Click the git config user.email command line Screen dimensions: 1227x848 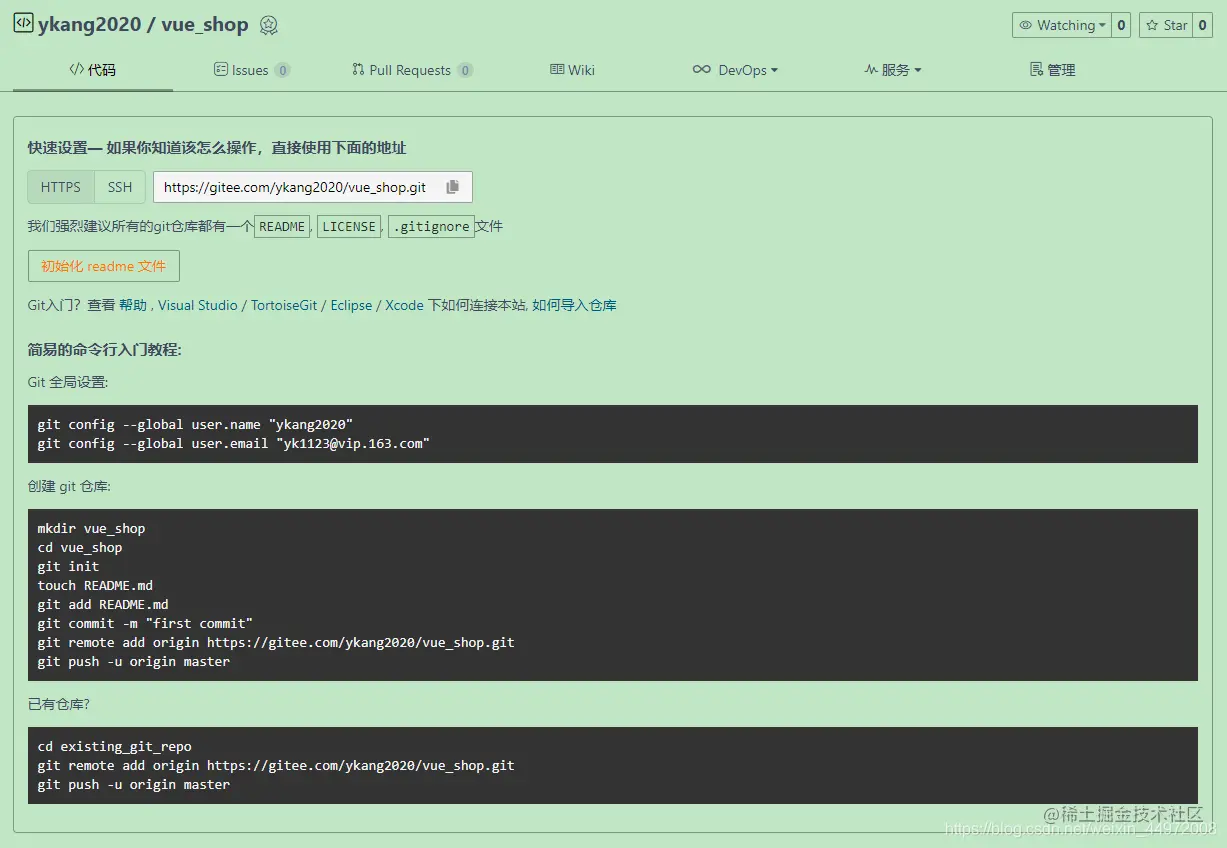click(x=234, y=443)
